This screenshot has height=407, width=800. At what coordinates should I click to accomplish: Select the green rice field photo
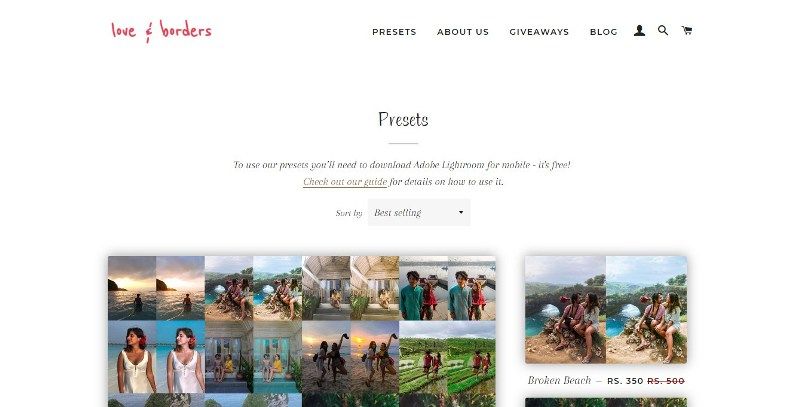(447, 357)
